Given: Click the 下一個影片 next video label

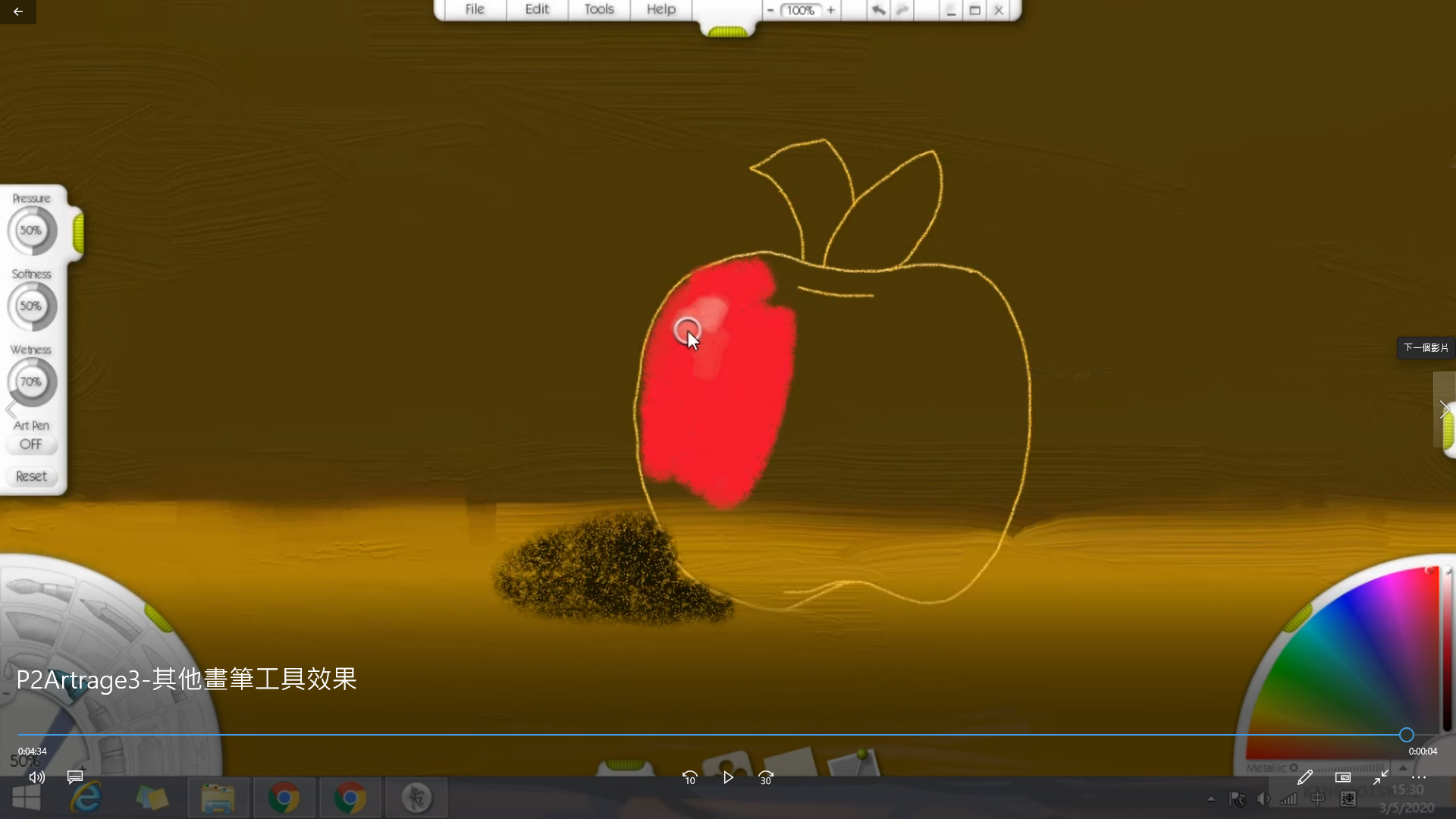Looking at the screenshot, I should pos(1426,347).
